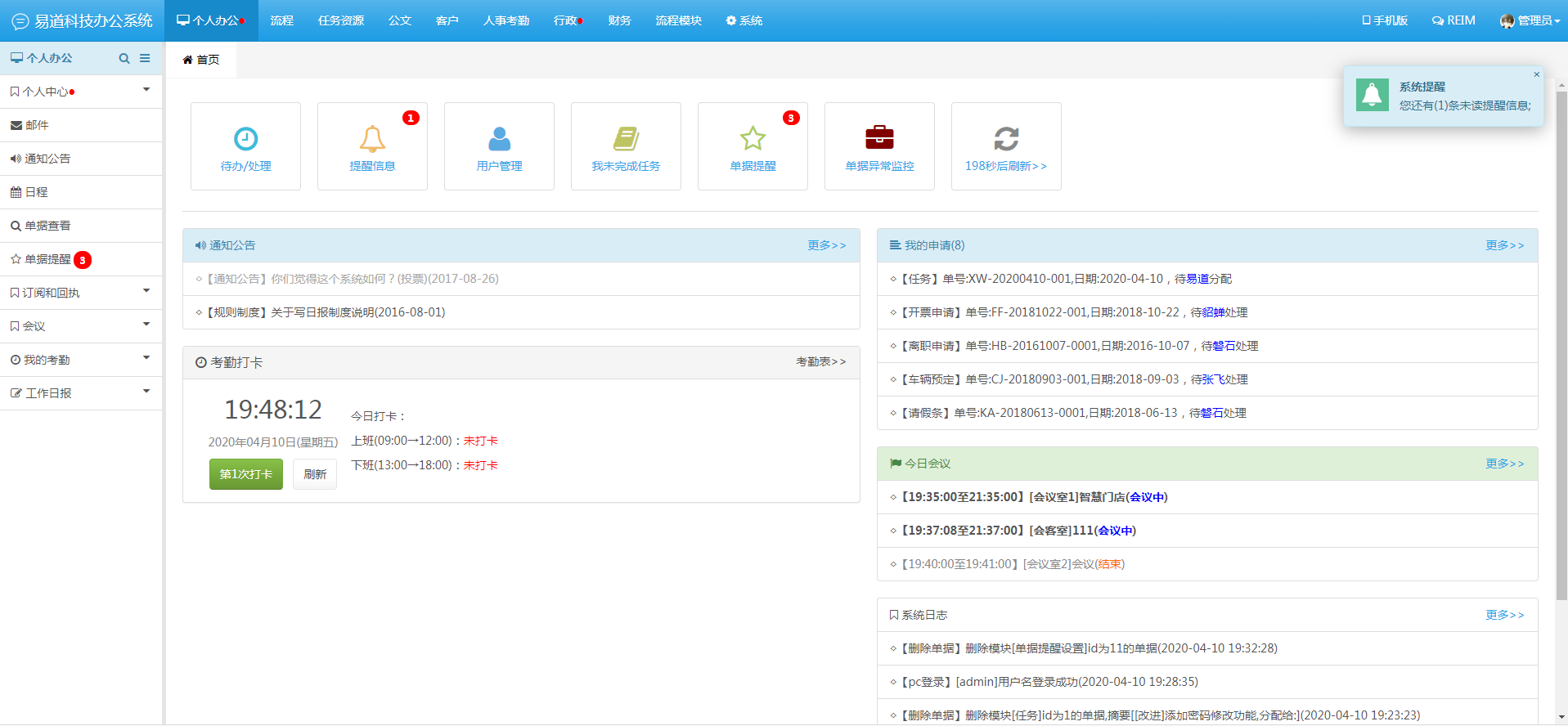The width and height of the screenshot is (1568, 726).
Task: Expand the 订阅和回执 sidebar menu
Action: [x=81, y=293]
